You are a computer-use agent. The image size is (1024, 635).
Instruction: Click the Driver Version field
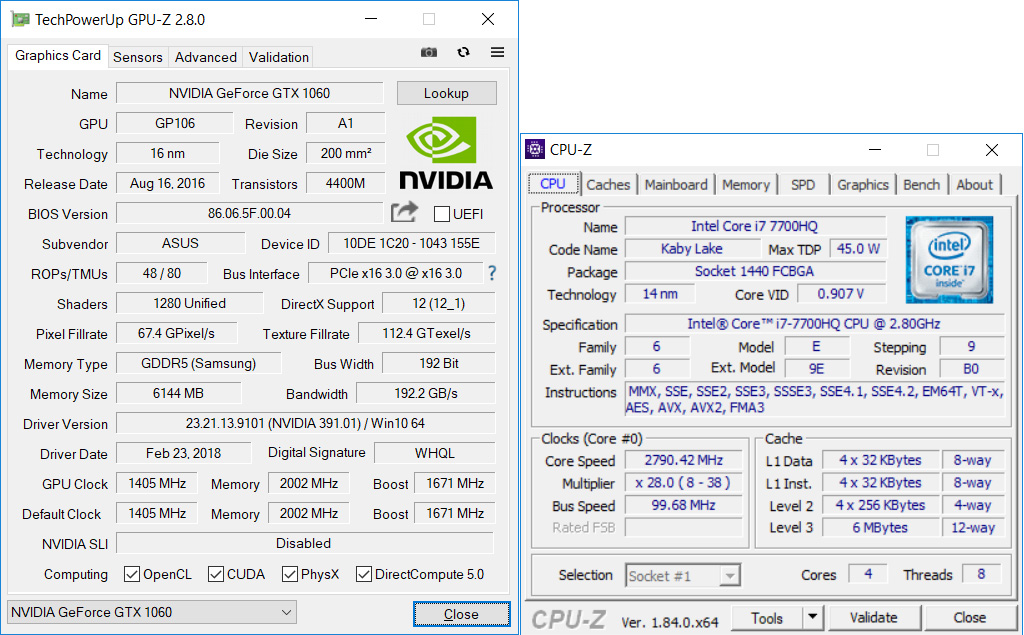click(306, 423)
